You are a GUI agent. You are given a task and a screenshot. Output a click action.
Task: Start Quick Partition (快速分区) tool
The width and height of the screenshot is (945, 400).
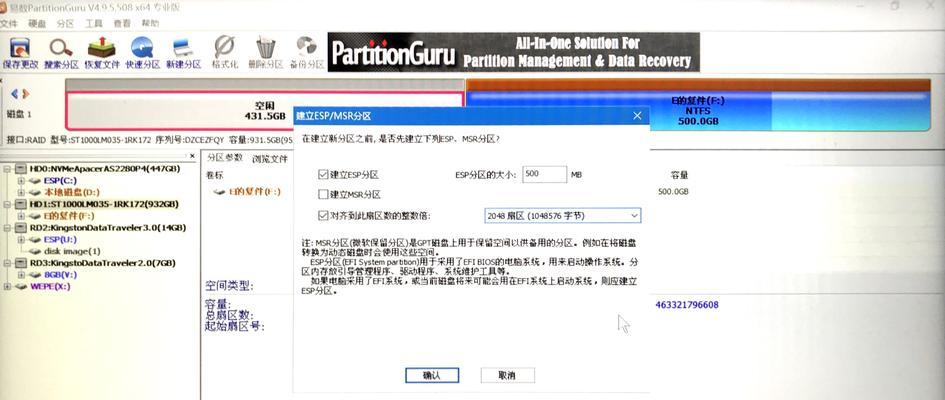pos(142,53)
